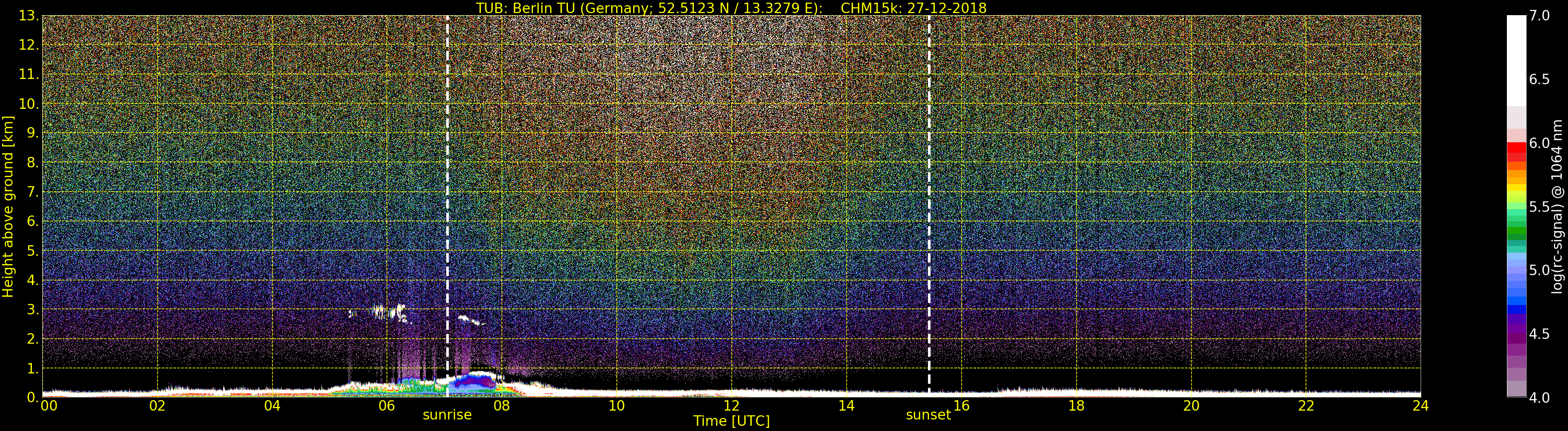Click time axis tick label '02'

click(x=158, y=406)
